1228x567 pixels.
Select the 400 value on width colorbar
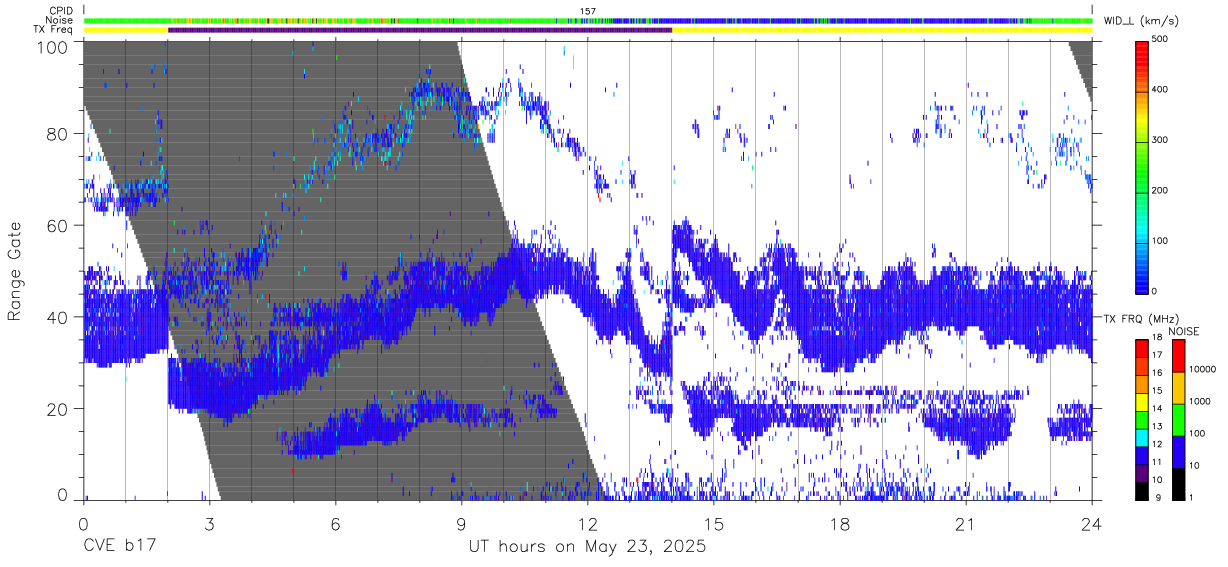[x=1161, y=89]
